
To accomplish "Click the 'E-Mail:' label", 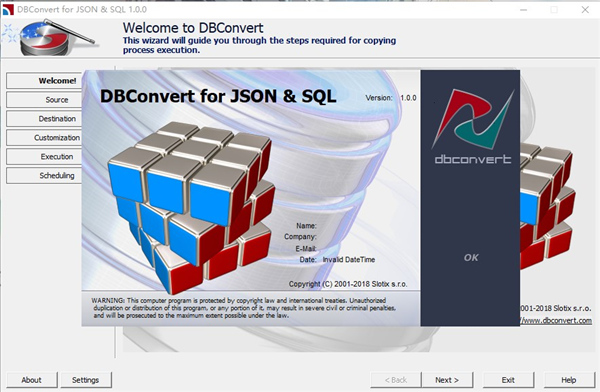I will [306, 249].
